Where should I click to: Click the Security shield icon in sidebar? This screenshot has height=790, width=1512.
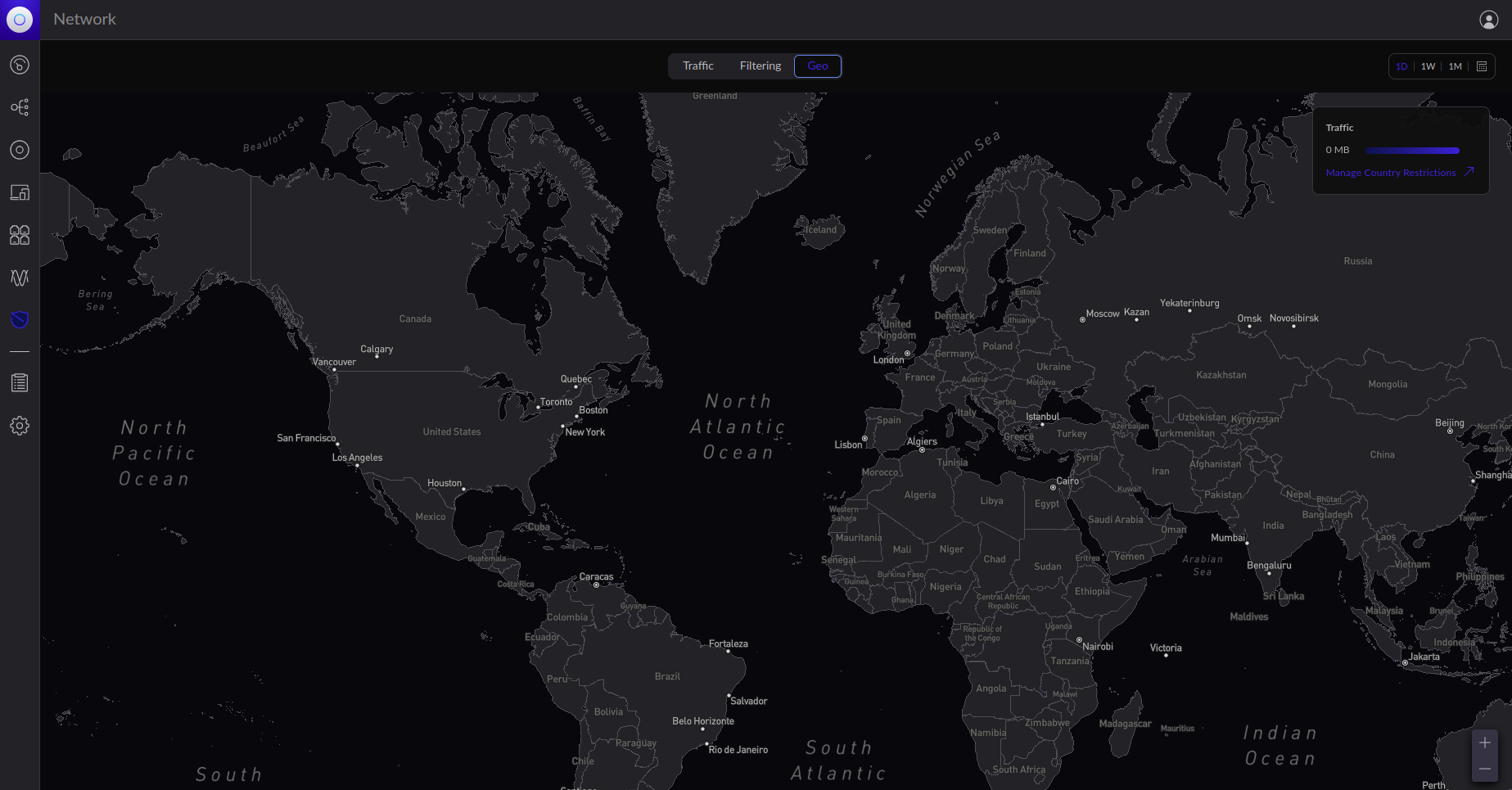click(x=20, y=319)
